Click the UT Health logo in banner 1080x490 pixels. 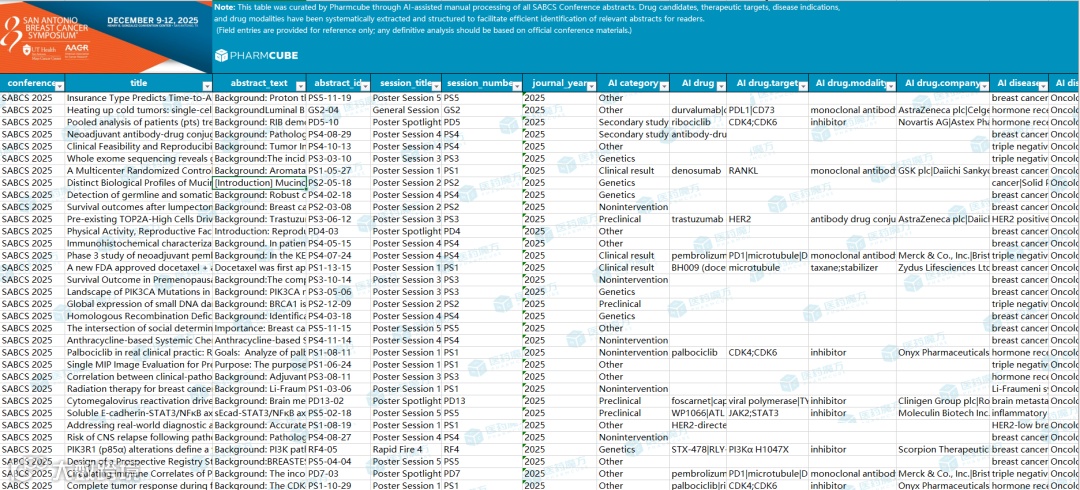tap(41, 52)
